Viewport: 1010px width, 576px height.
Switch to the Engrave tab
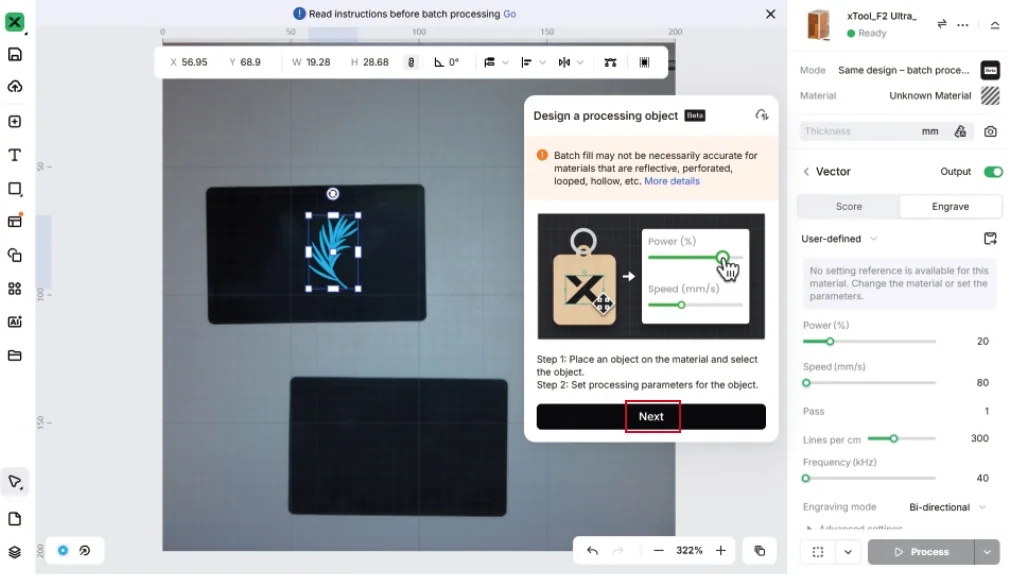(x=950, y=207)
